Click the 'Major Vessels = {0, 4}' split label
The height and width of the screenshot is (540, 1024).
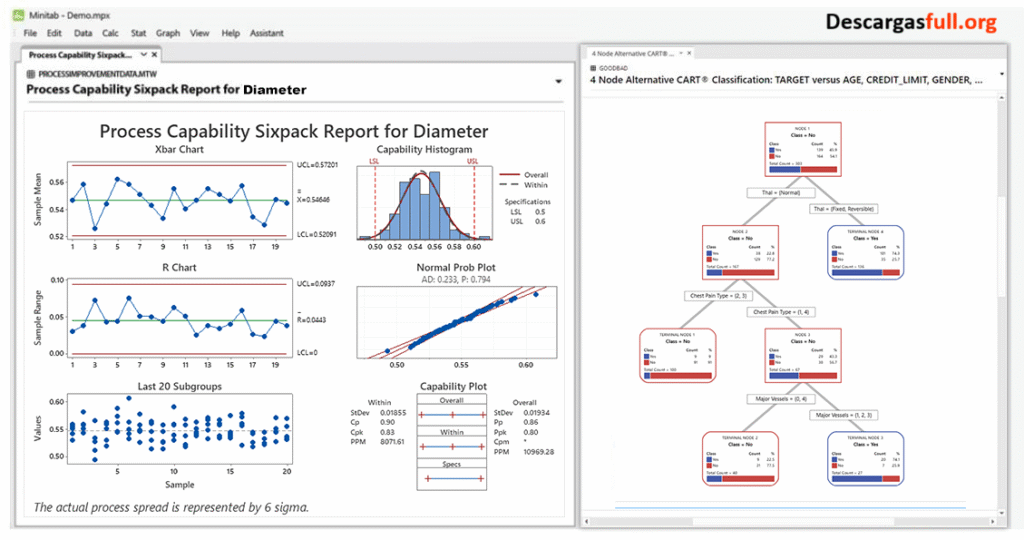(781, 398)
